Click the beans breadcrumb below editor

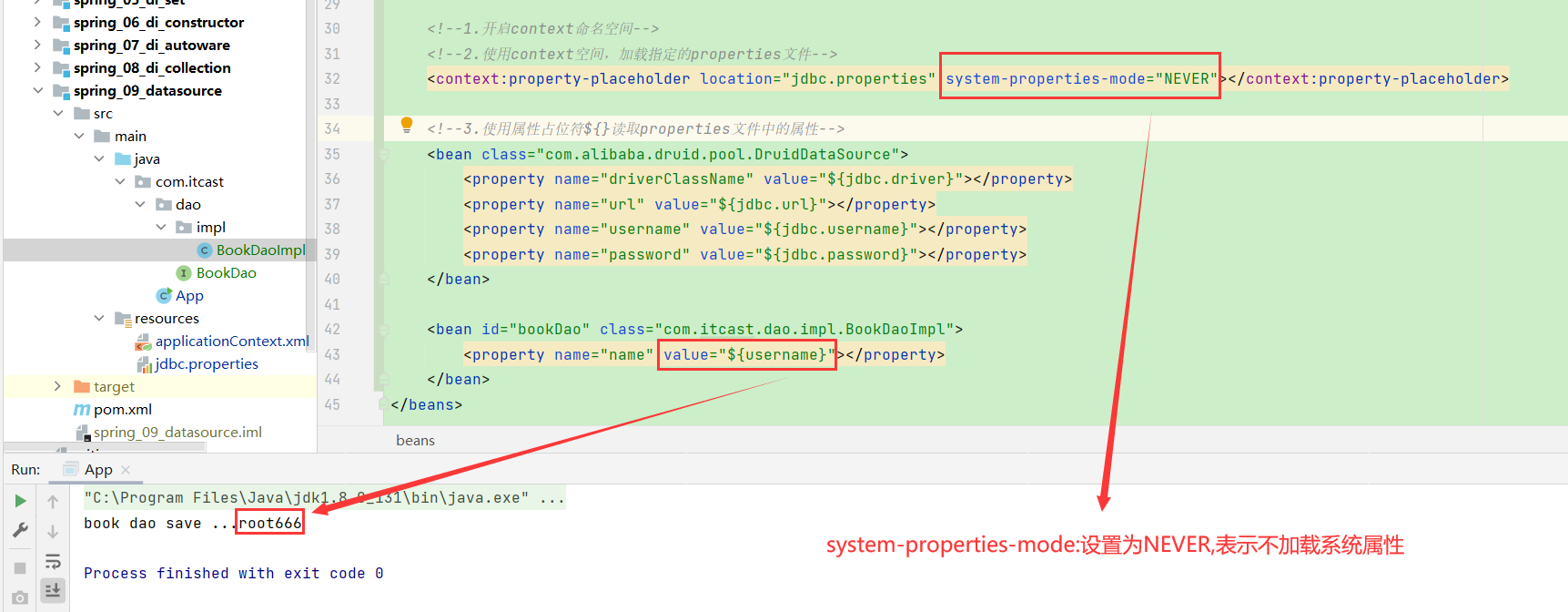pyautogui.click(x=415, y=441)
